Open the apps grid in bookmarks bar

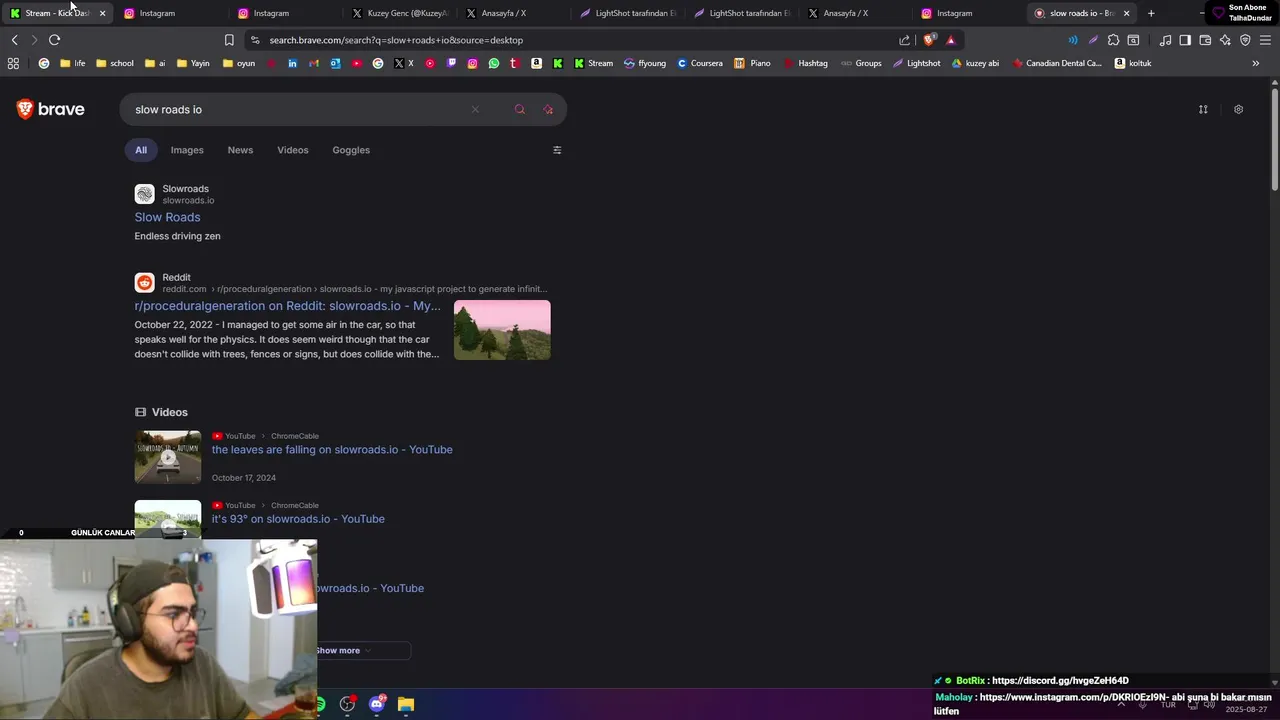point(13,63)
